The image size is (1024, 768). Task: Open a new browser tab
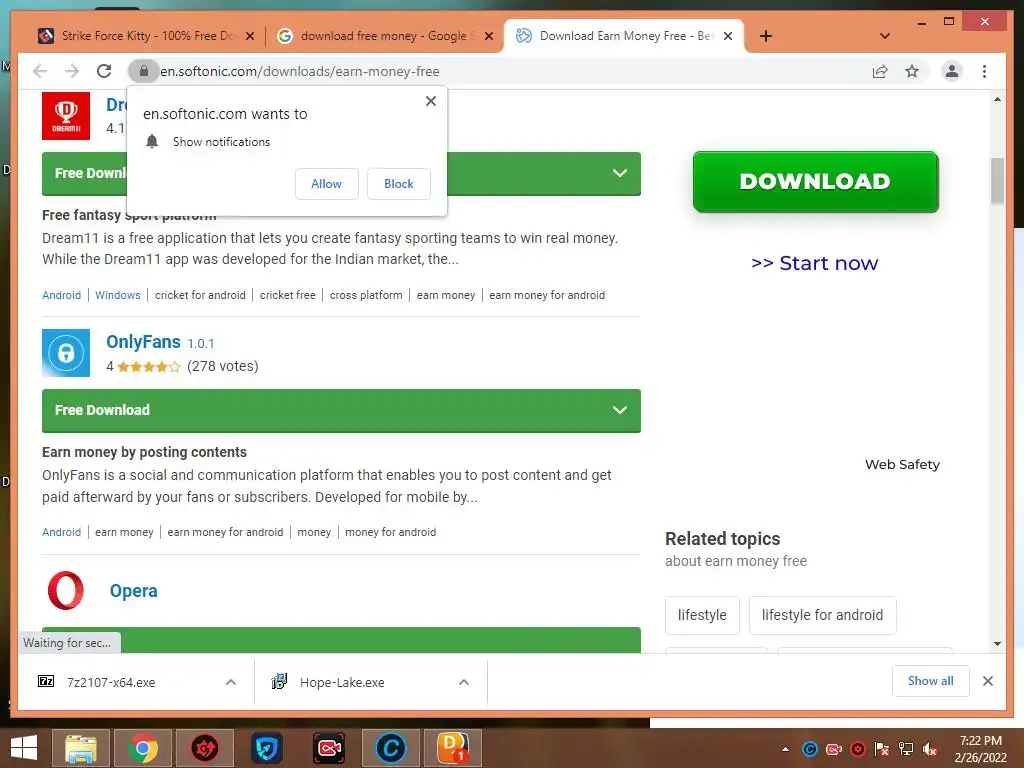[766, 36]
